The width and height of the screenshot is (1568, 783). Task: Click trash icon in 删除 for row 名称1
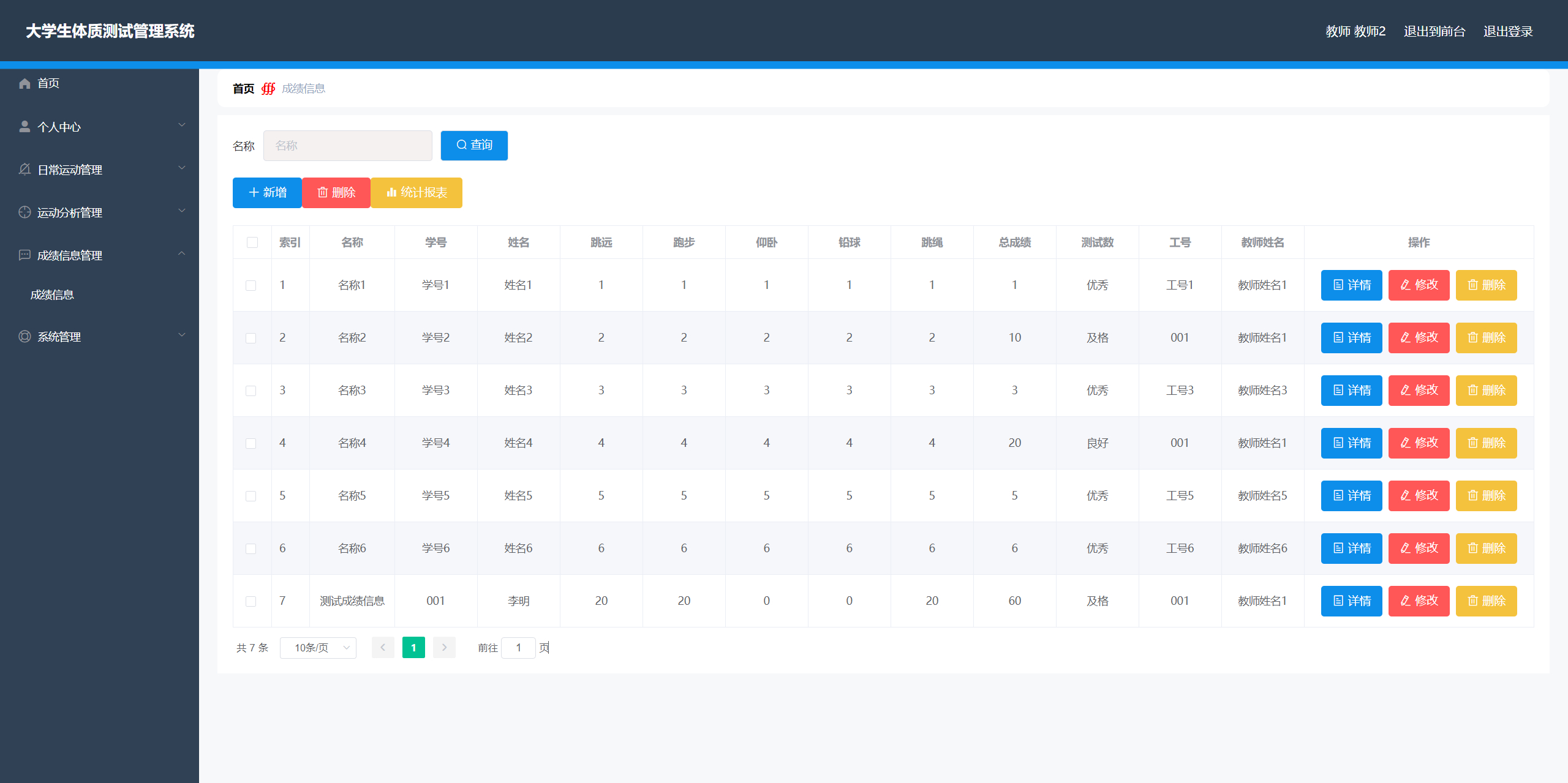(1473, 285)
